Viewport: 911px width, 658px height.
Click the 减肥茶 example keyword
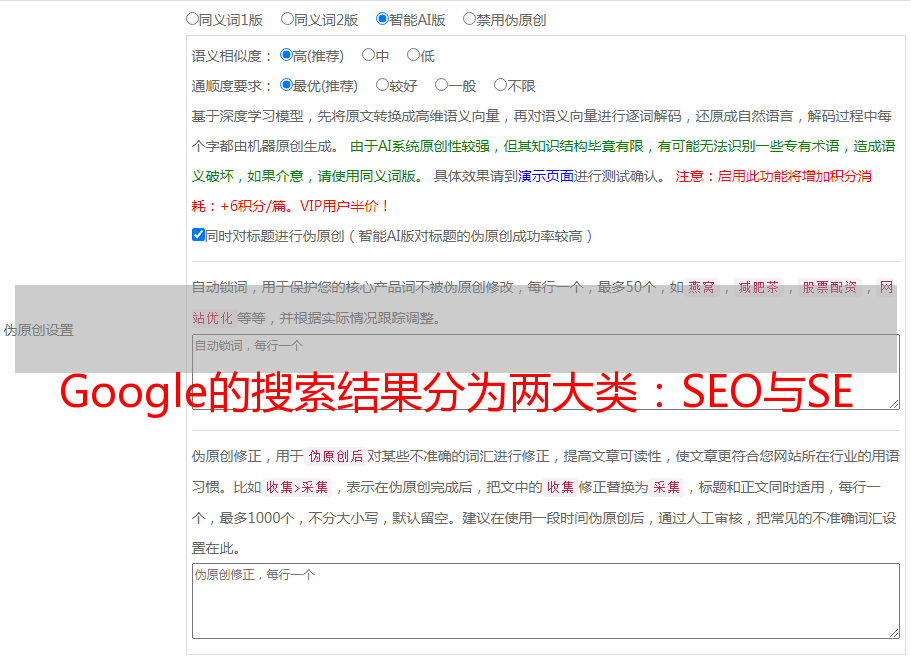coord(758,287)
